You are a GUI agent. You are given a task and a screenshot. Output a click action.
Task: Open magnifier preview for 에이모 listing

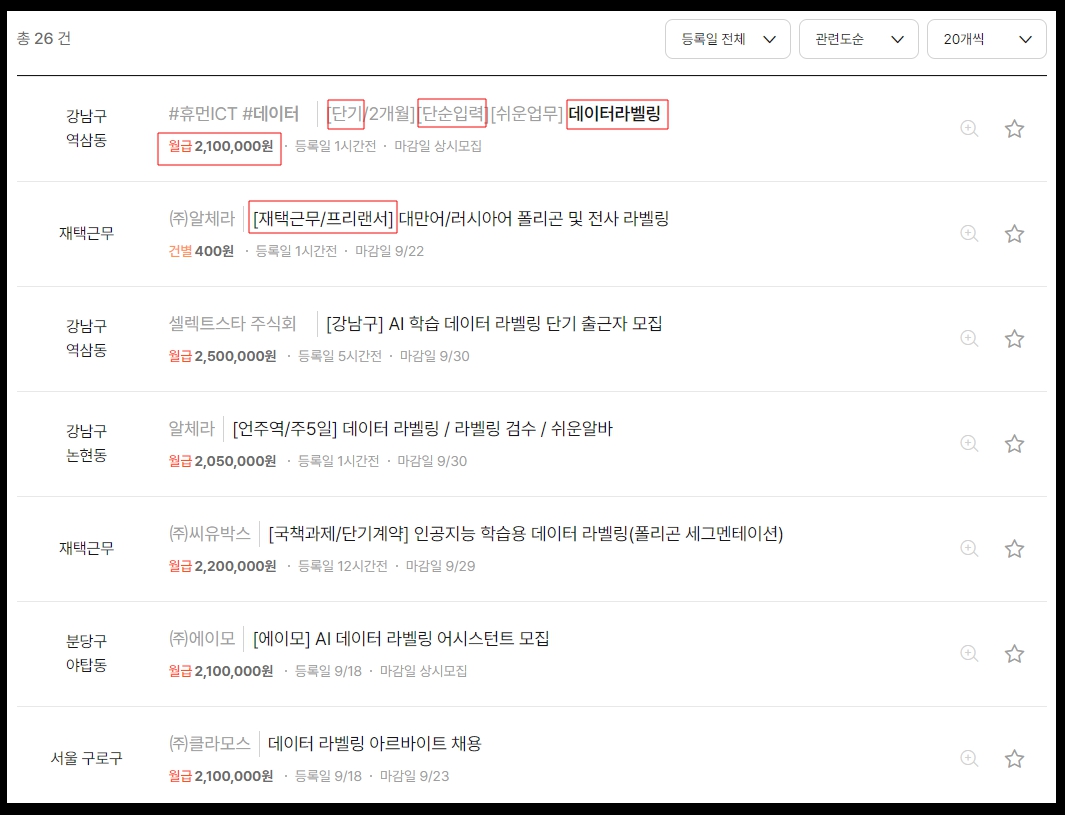(969, 653)
